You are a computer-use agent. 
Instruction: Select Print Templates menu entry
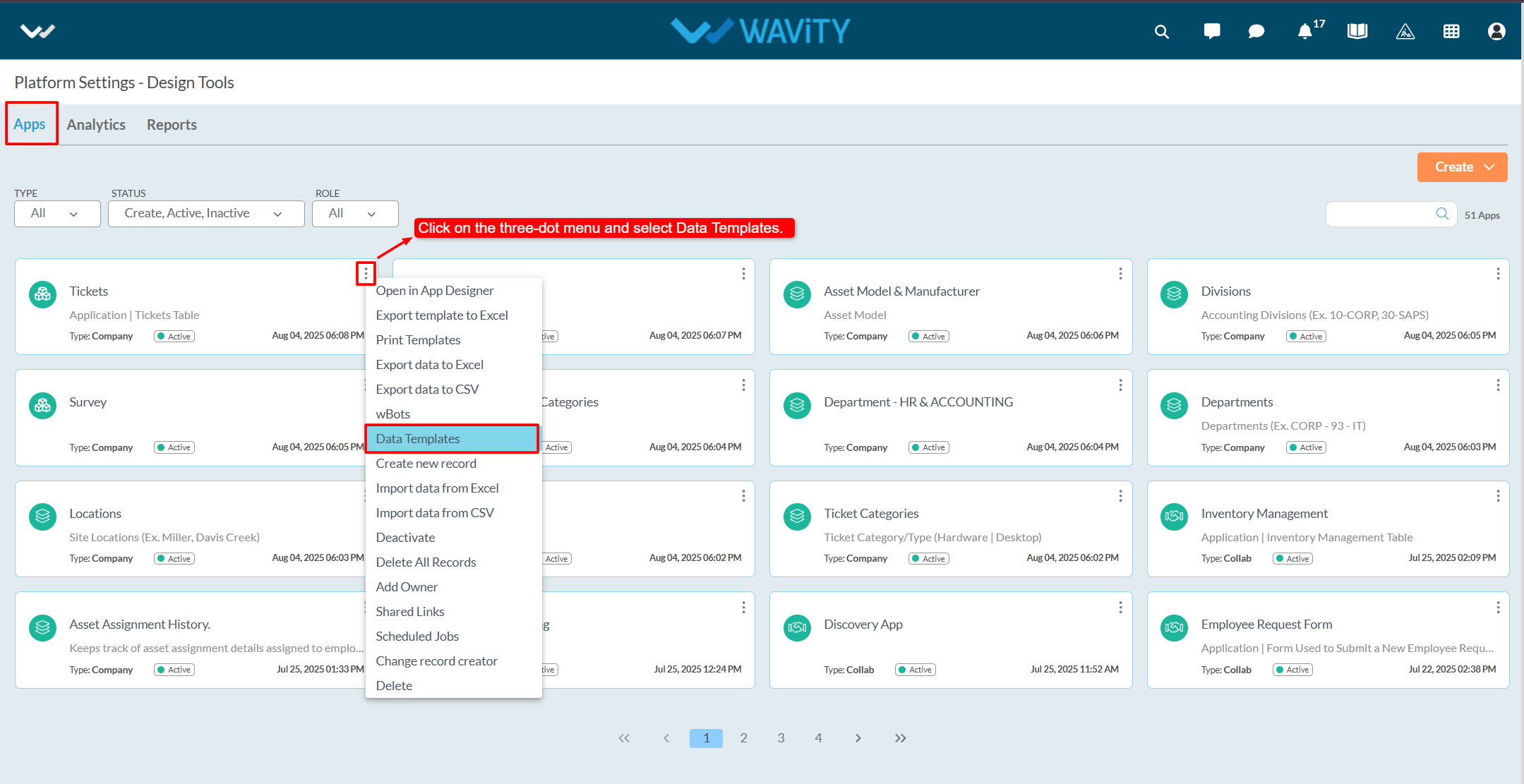454,340
